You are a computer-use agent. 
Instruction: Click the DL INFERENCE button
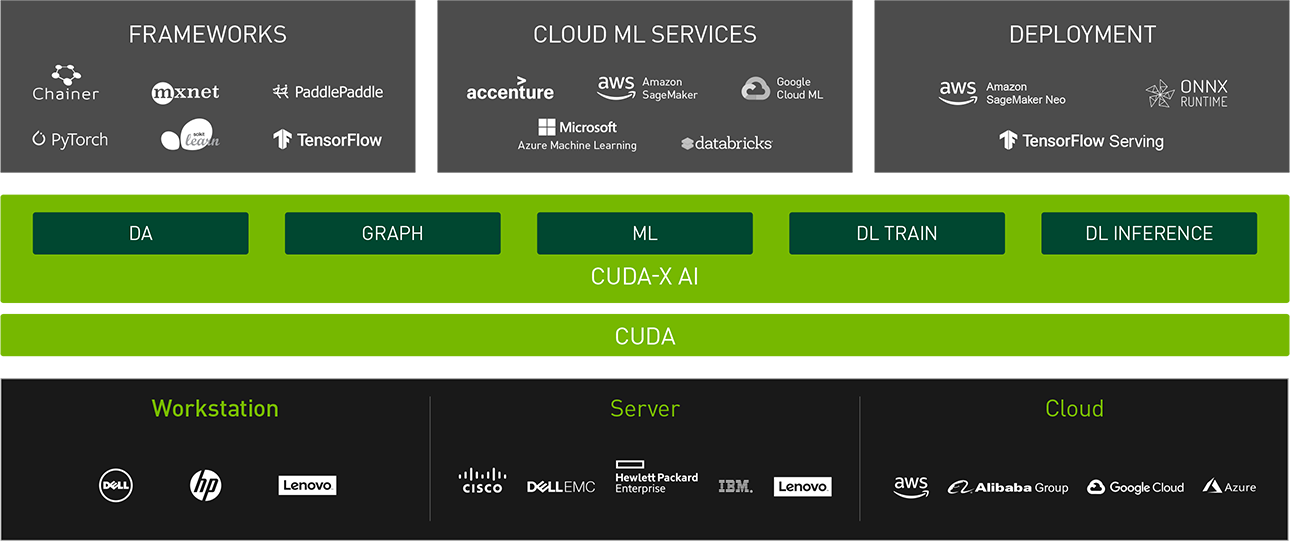[1149, 233]
